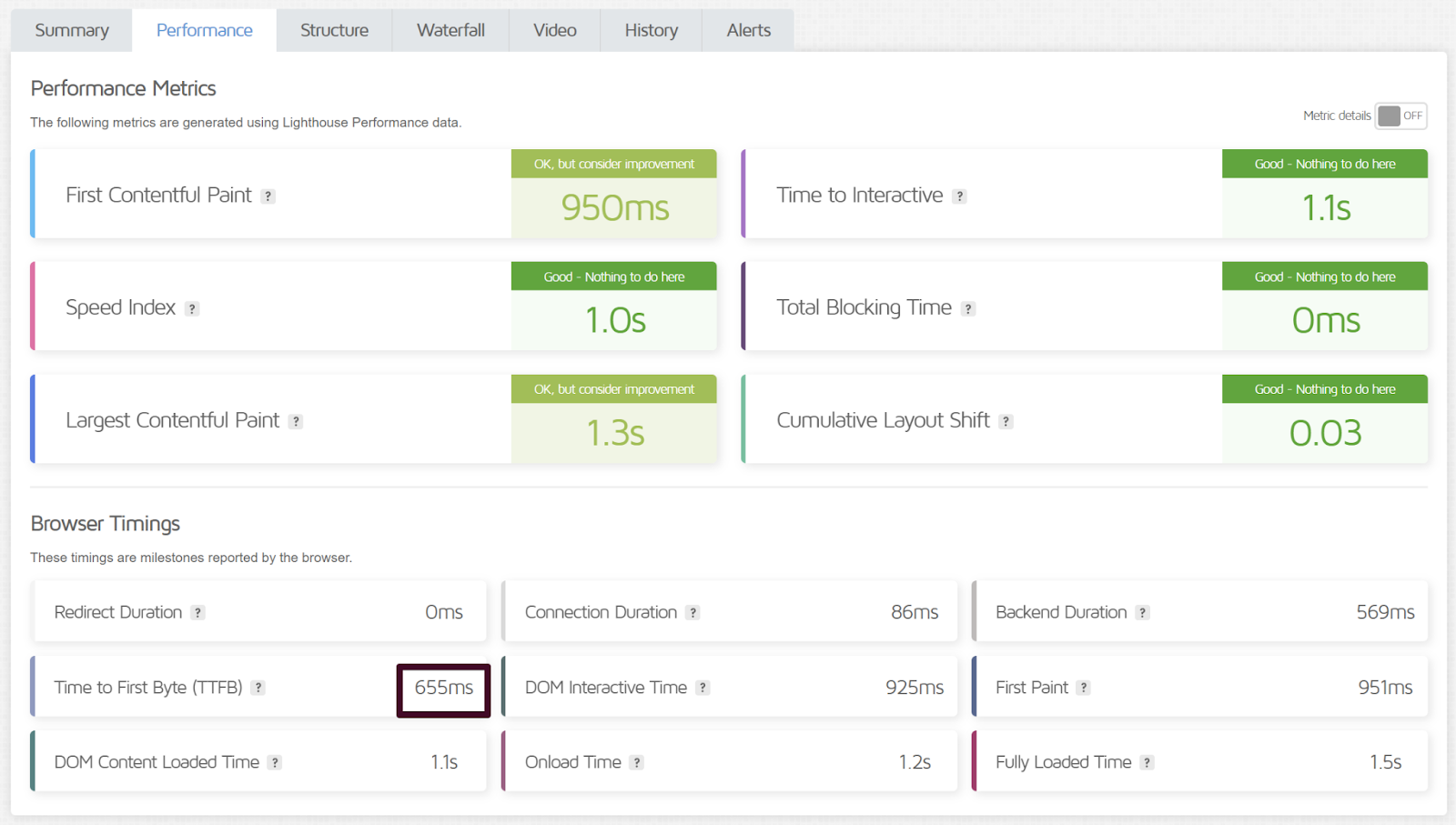This screenshot has height=825, width=1456.
Task: Open help icon for Time to First Byte
Action: [x=258, y=688]
